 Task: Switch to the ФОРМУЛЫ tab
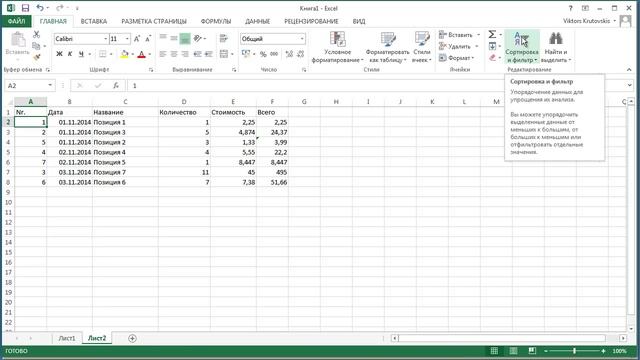(x=216, y=21)
